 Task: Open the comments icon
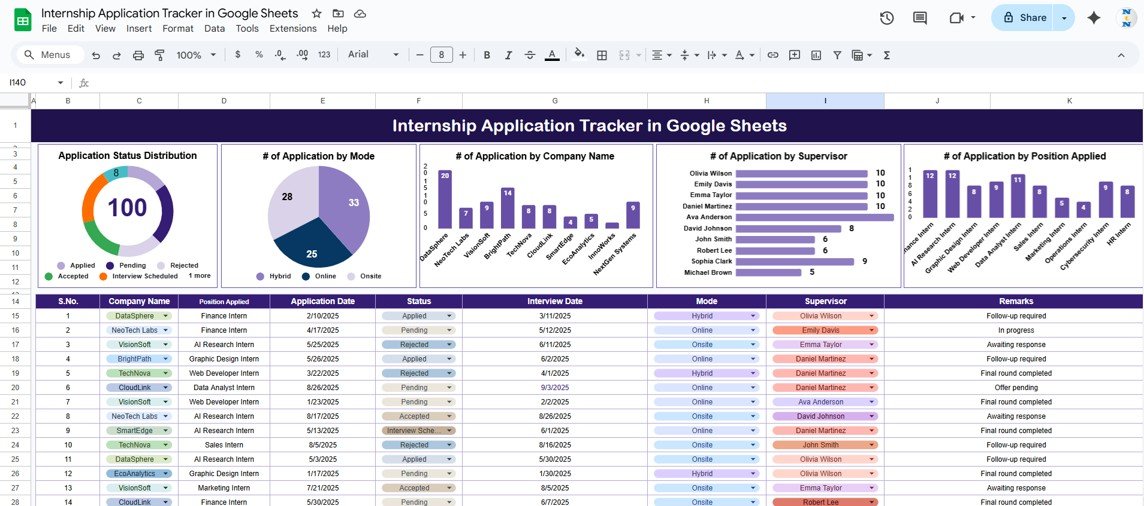click(920, 18)
